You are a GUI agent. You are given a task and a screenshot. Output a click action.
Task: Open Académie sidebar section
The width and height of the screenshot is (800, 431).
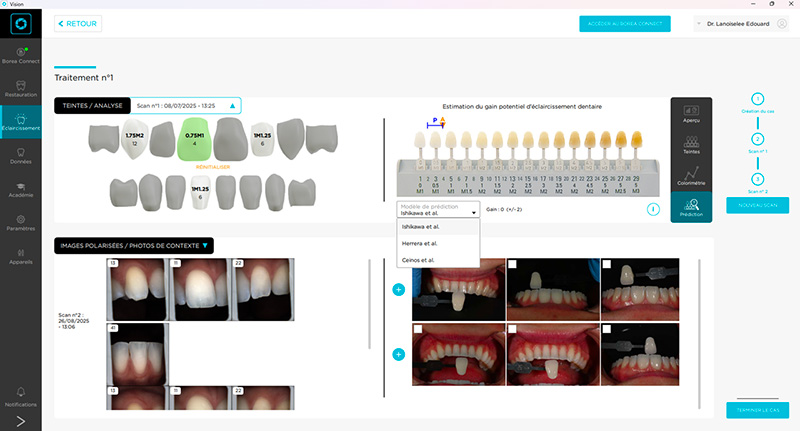pyautogui.click(x=20, y=189)
